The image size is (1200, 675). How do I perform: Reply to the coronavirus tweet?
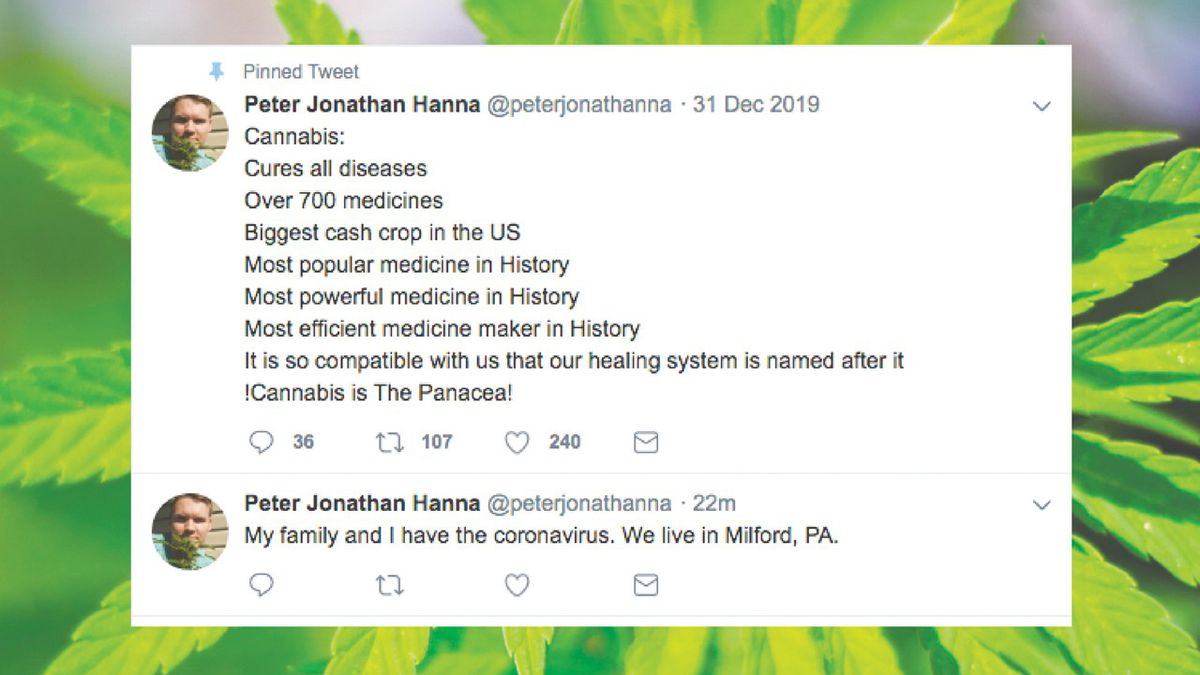(261, 585)
